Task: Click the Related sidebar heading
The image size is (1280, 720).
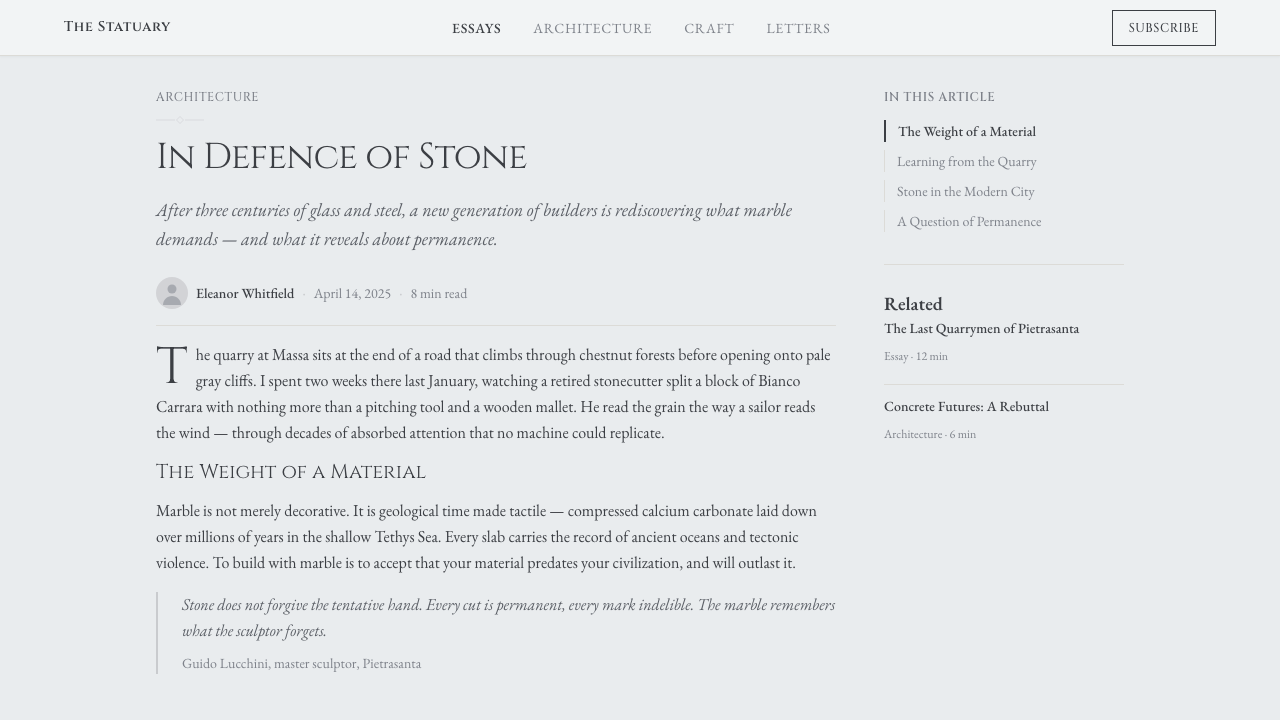Action: (913, 304)
